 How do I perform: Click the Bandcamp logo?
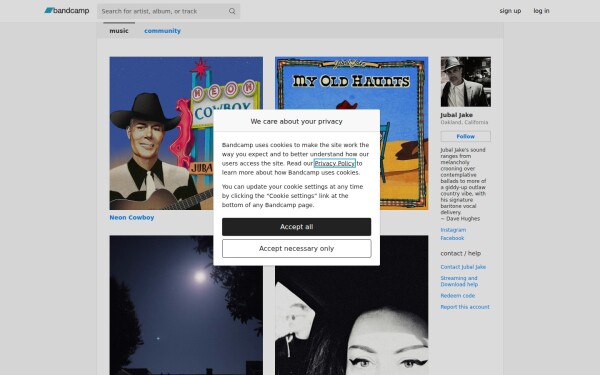pos(67,11)
